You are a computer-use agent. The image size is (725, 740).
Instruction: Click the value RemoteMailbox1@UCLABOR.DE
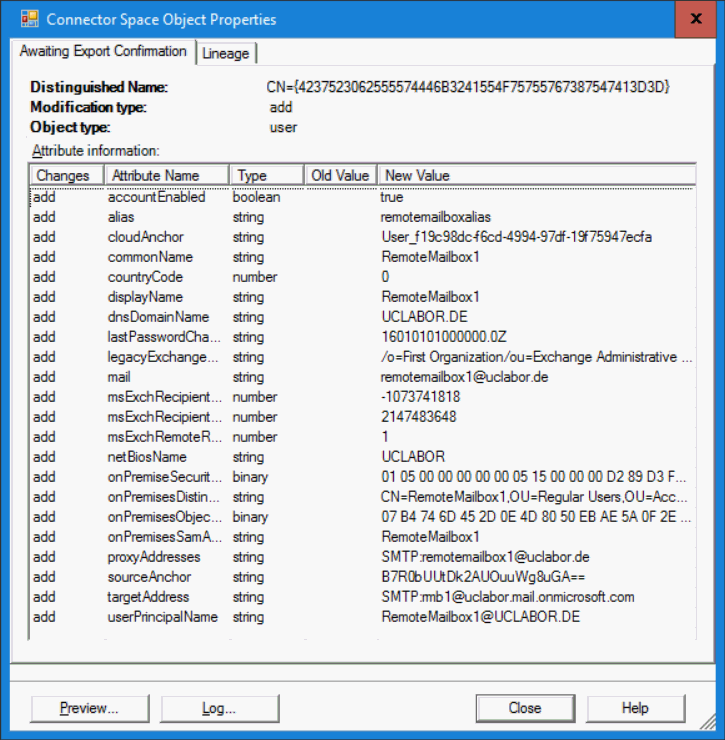tap(481, 617)
